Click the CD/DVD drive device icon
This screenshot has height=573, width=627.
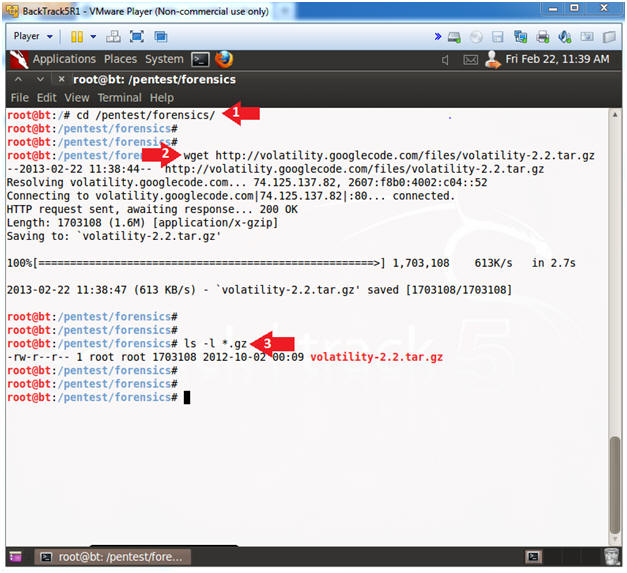click(476, 37)
